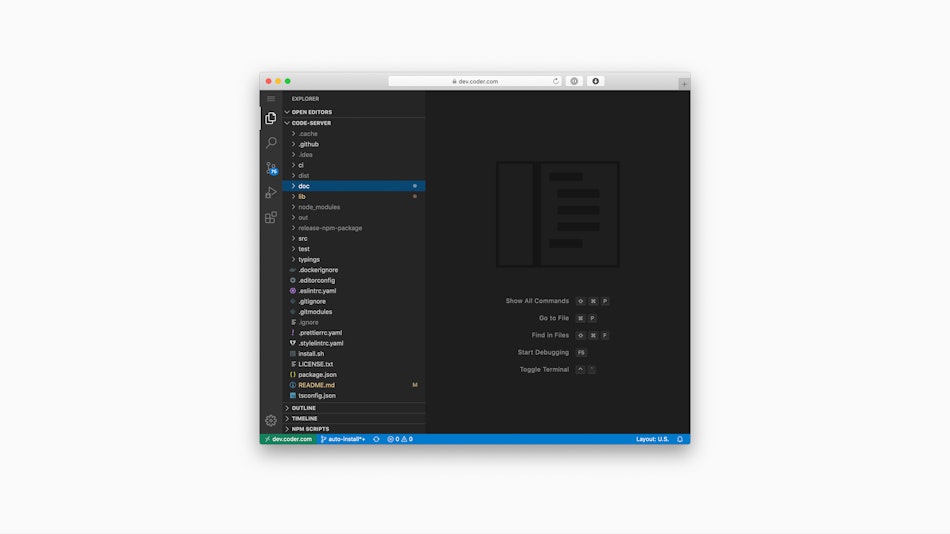Reload the page in the browser
Viewport: 950px width, 534px height.
[x=555, y=81]
